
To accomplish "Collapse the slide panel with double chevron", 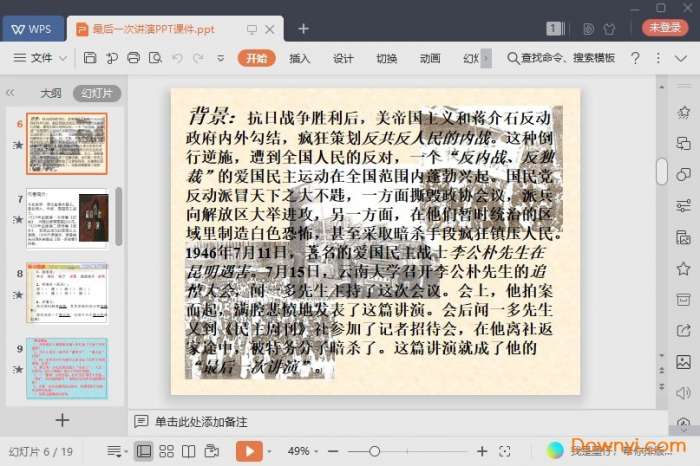I will [10, 93].
